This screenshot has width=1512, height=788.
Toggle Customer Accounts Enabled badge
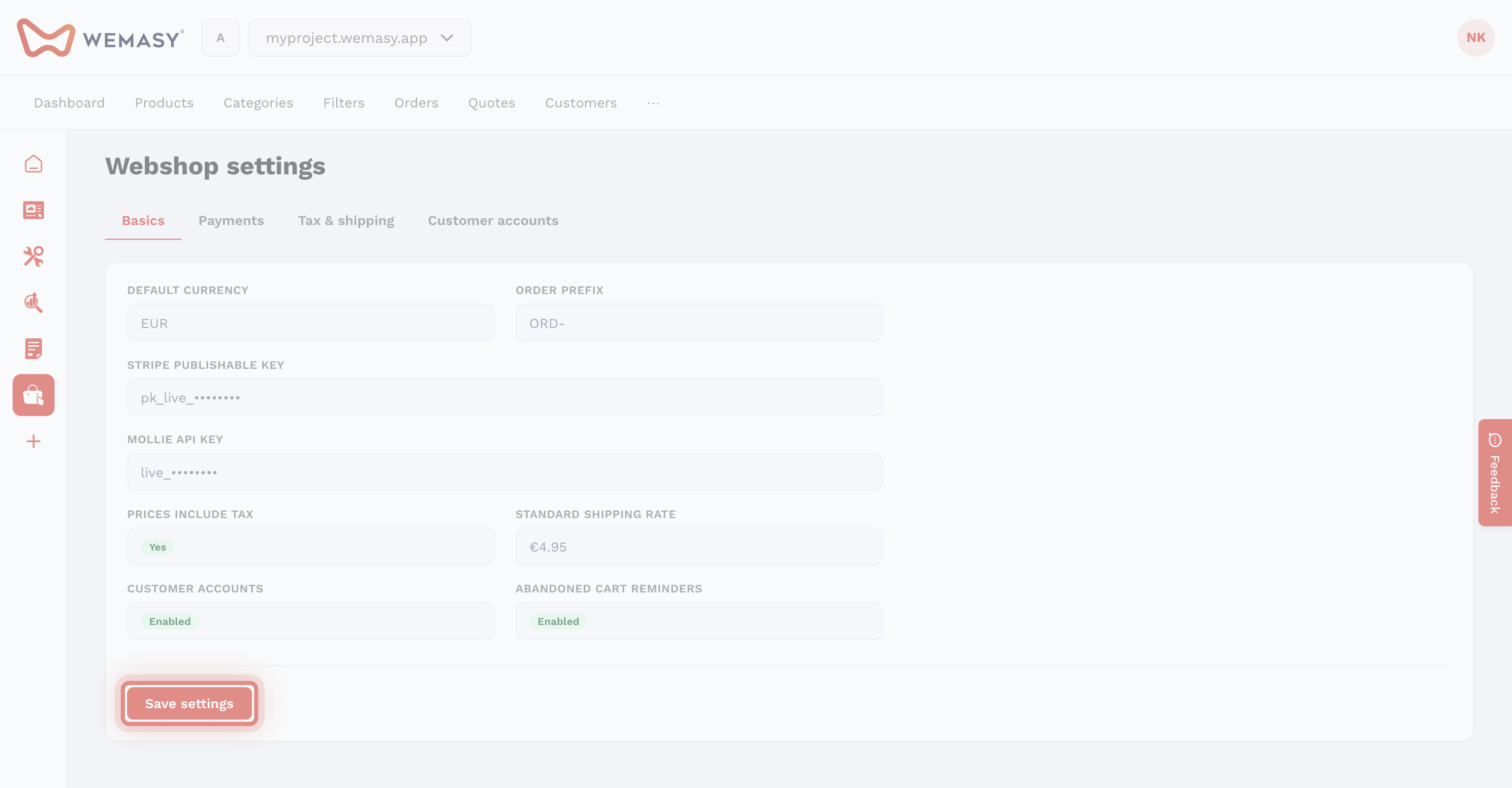pos(170,621)
